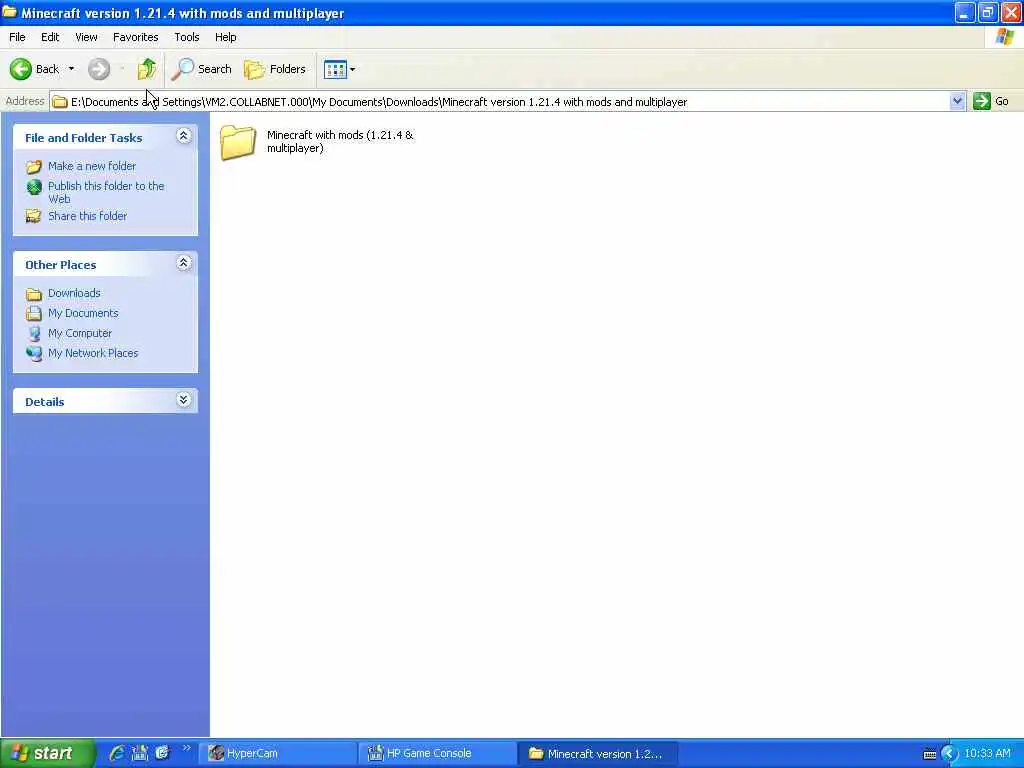Select the Minecraft with mods folder icon
1024x768 pixels.
pyautogui.click(x=238, y=142)
